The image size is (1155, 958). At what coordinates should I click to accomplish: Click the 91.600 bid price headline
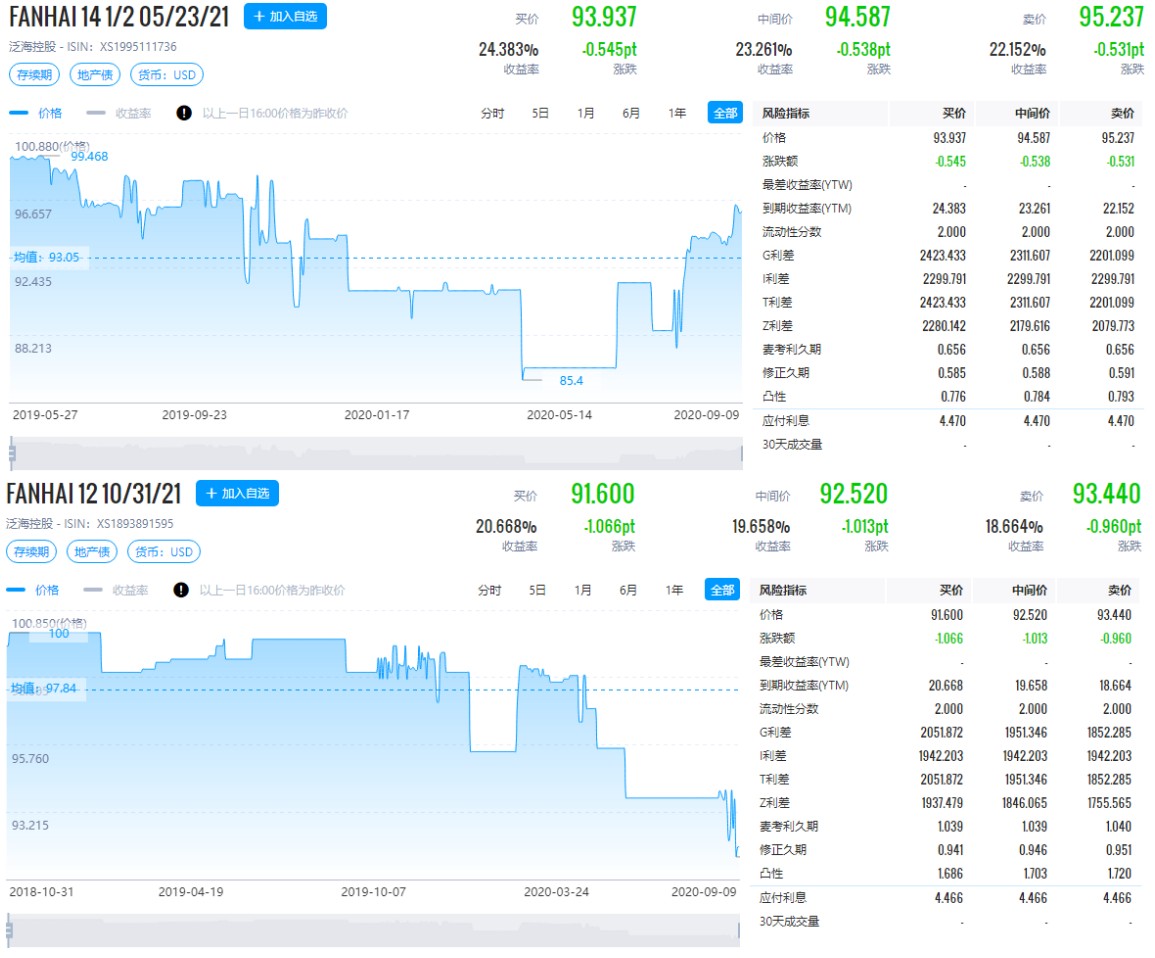point(602,493)
